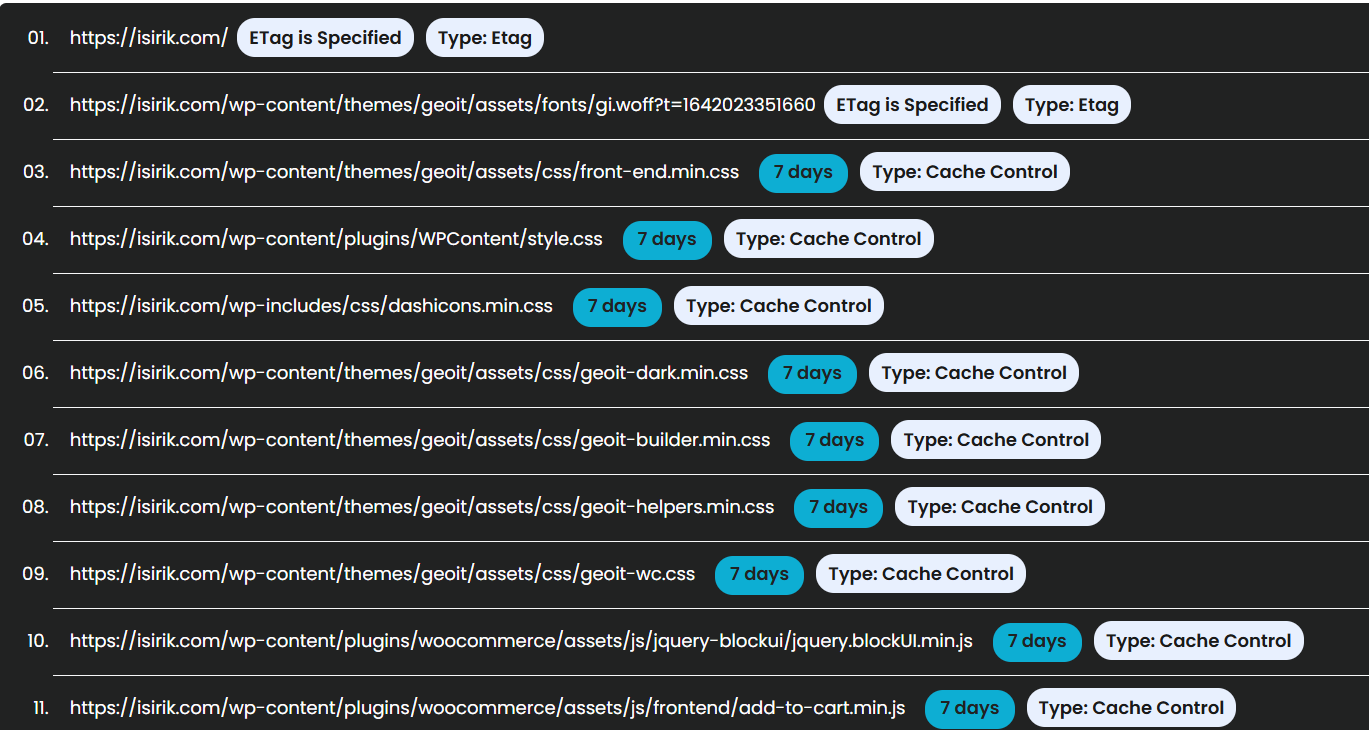Click Type: Cache Control badge for geoit-wc.css
Viewport: 1369px width, 730px height.
(921, 574)
